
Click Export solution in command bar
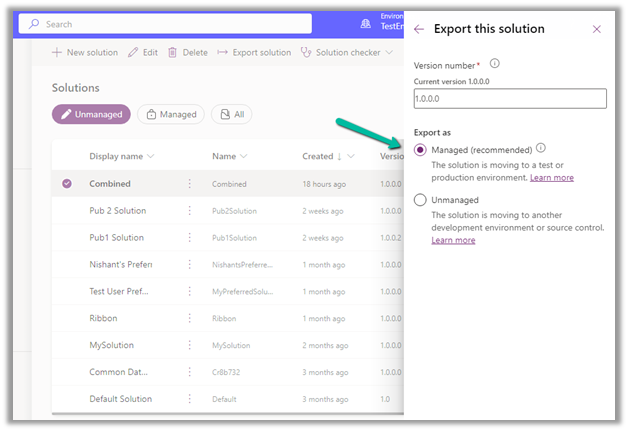click(254, 52)
